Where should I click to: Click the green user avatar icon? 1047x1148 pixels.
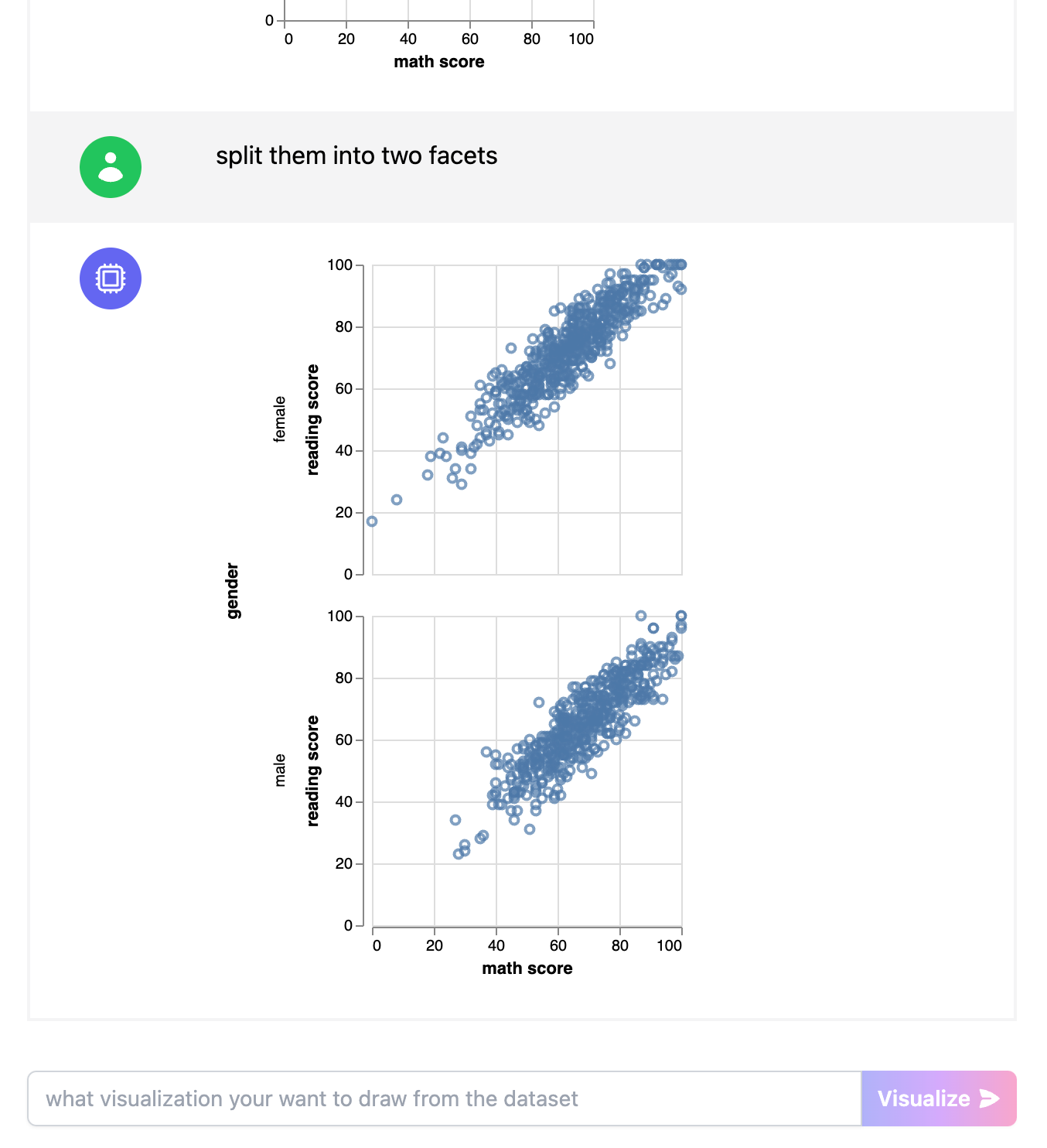(111, 167)
